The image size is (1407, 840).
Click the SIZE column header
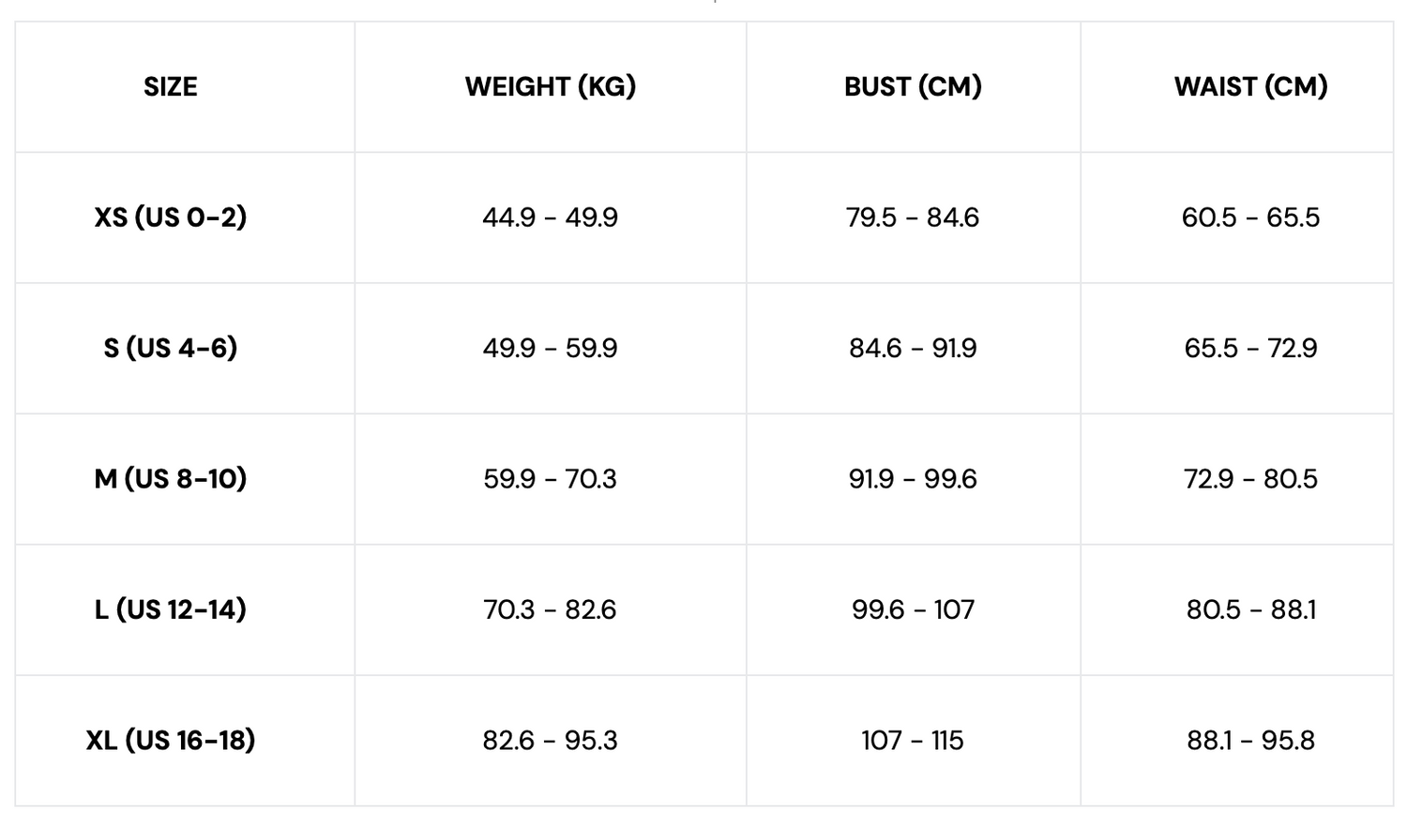[x=170, y=86]
